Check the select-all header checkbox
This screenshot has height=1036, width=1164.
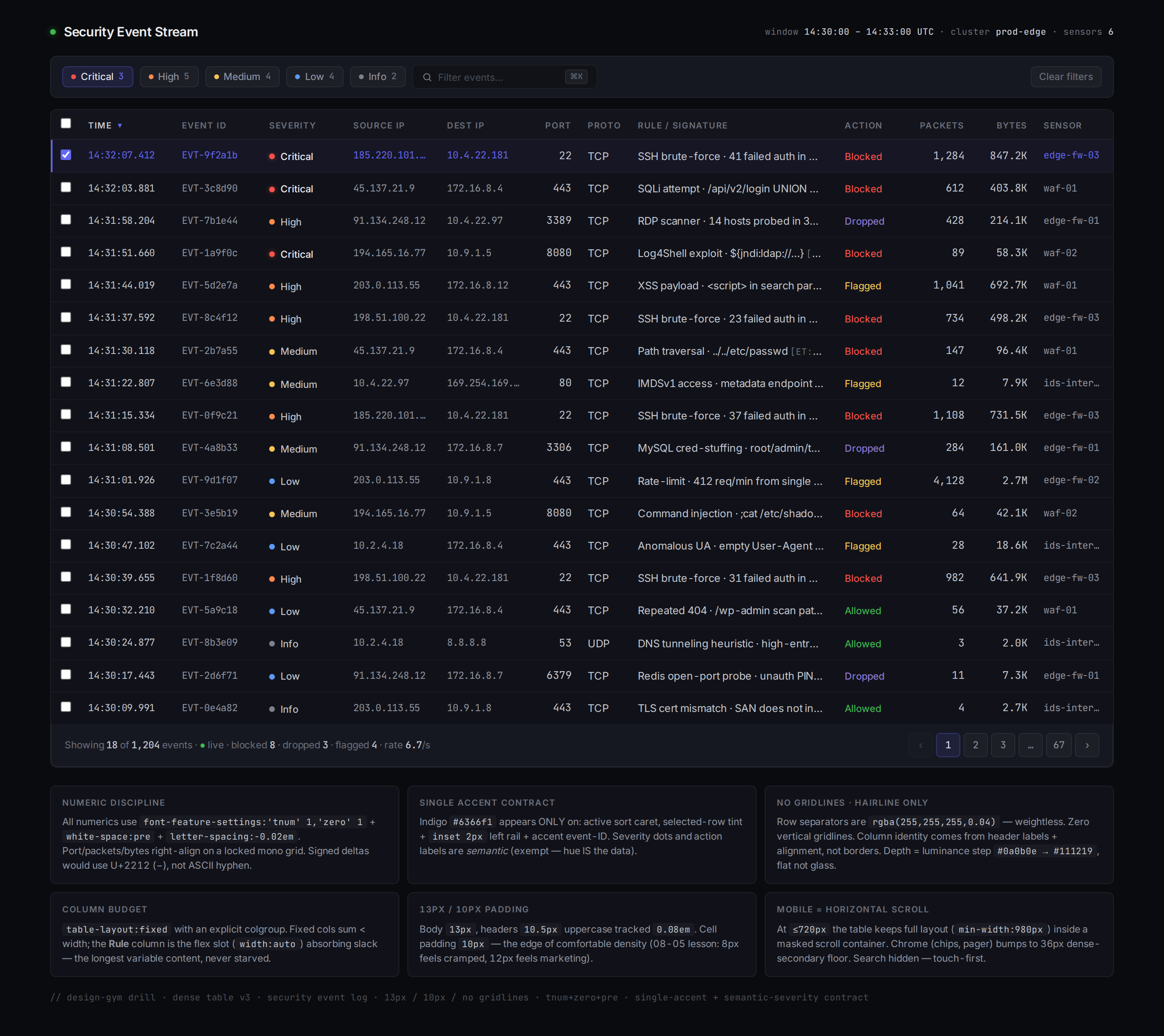tap(66, 124)
